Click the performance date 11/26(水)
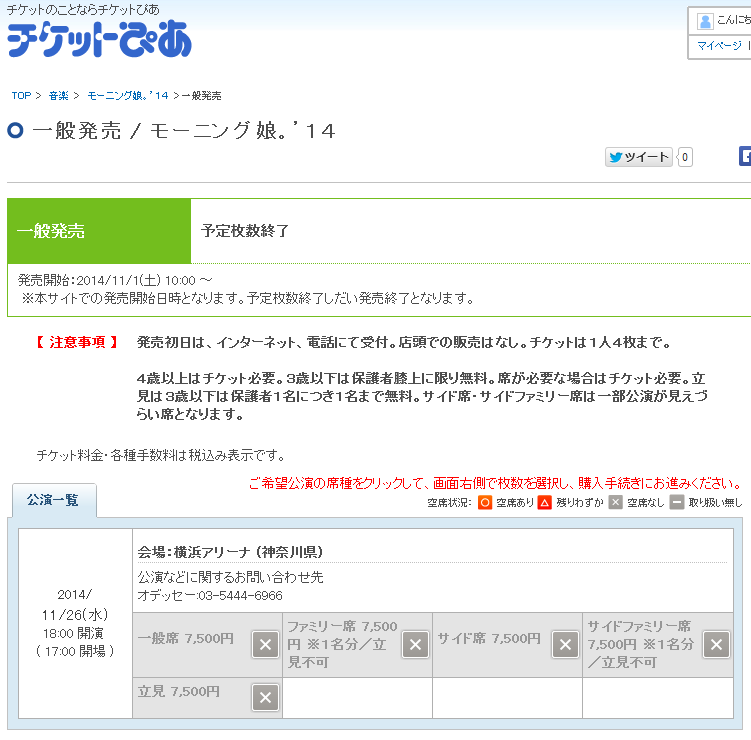Viewport: 751px width, 740px height. tap(75, 615)
